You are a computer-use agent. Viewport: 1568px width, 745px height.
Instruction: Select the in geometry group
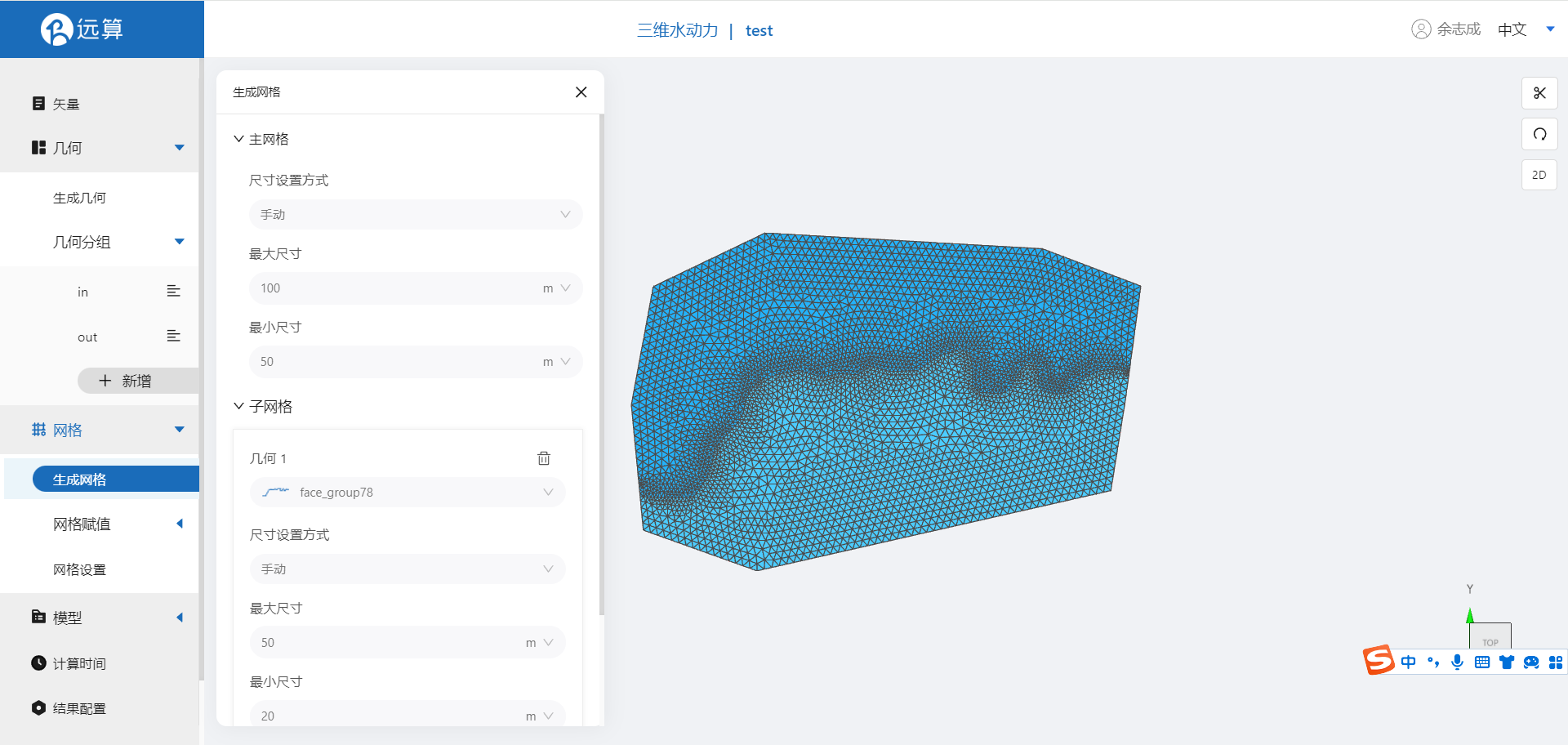point(82,292)
